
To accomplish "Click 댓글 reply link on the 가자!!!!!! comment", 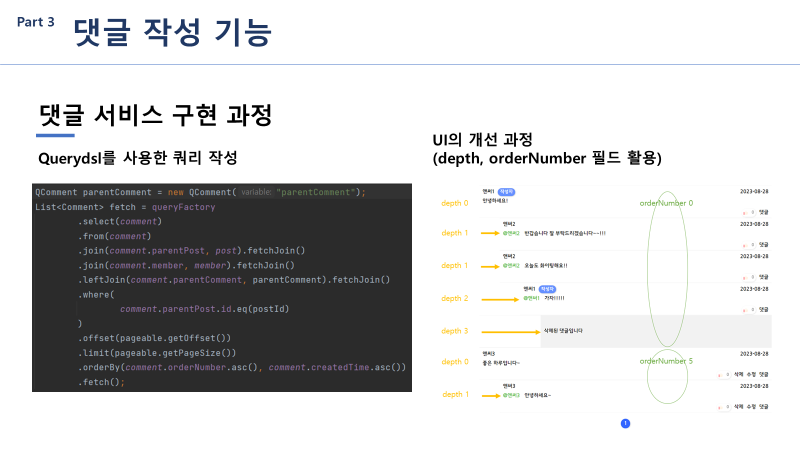I will (x=763, y=310).
